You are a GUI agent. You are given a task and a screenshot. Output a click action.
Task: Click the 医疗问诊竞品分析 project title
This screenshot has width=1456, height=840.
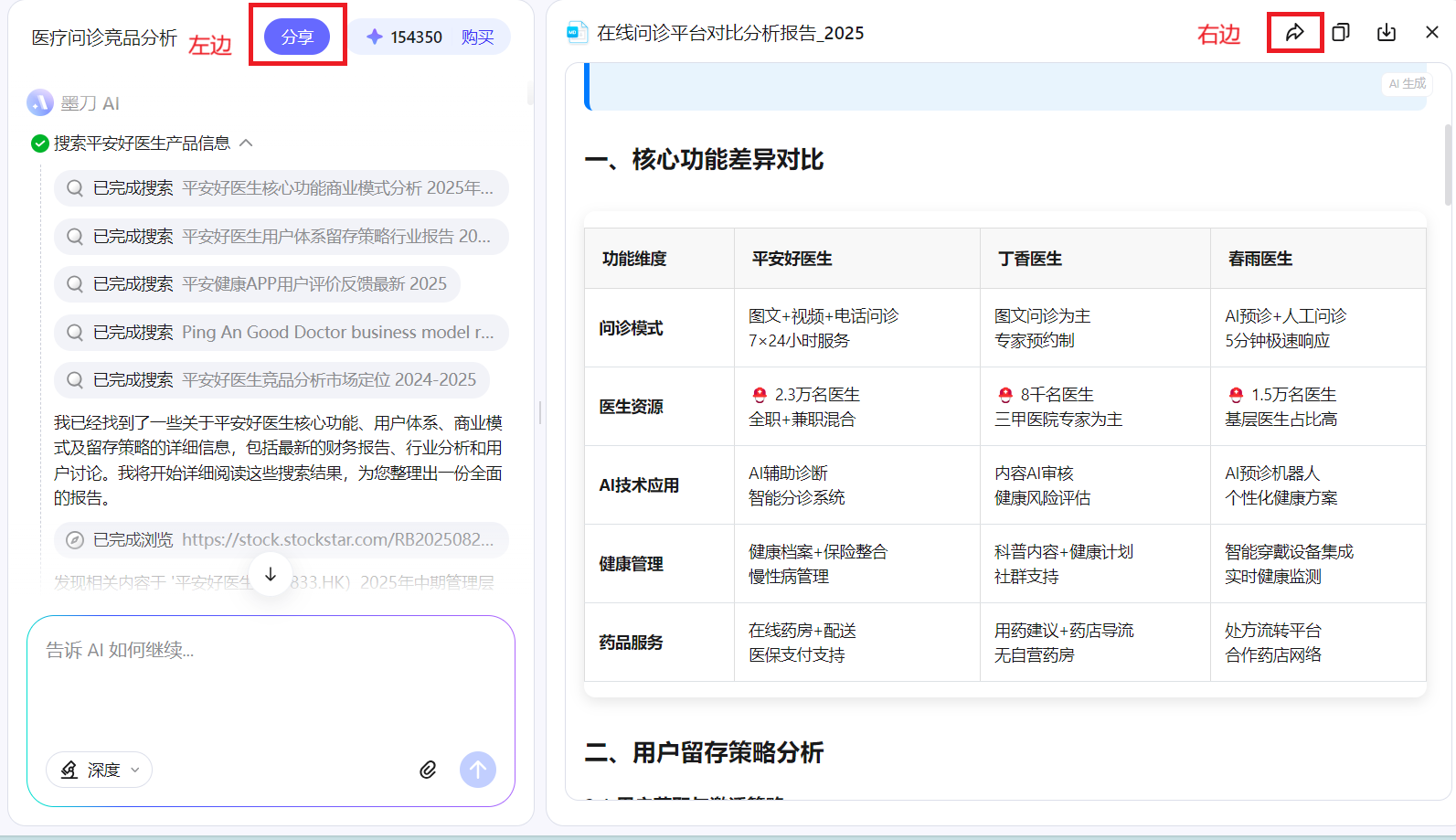[104, 37]
